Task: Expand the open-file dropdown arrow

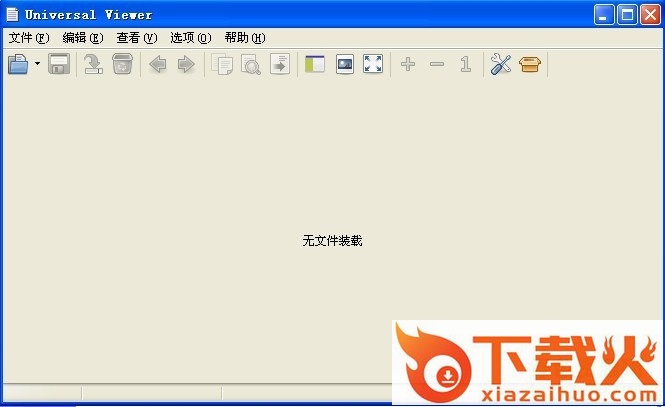Action: pyautogui.click(x=37, y=64)
